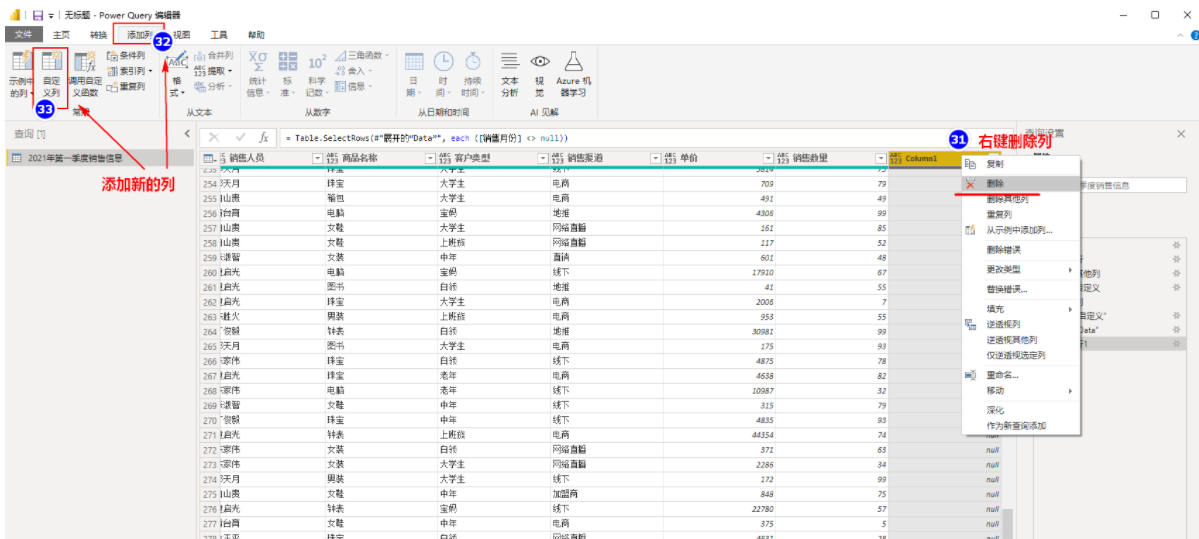Image resolution: width=1199 pixels, height=539 pixels.
Task: Expand 填充 submenu in context menu
Action: click(1020, 309)
